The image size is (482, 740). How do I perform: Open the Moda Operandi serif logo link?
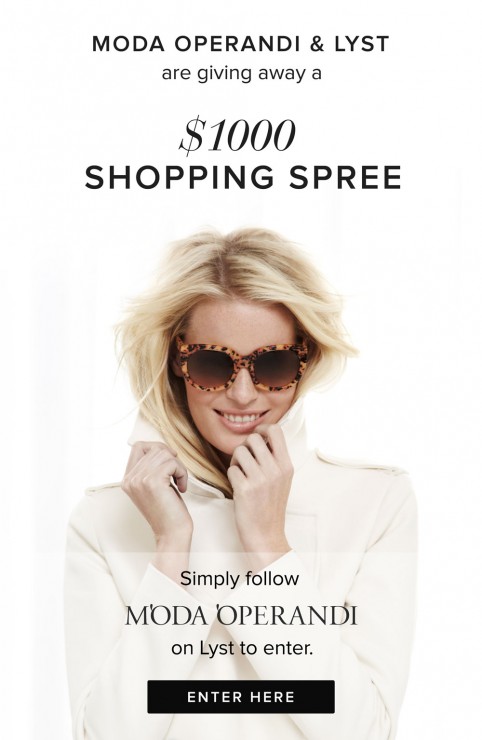(x=241, y=615)
